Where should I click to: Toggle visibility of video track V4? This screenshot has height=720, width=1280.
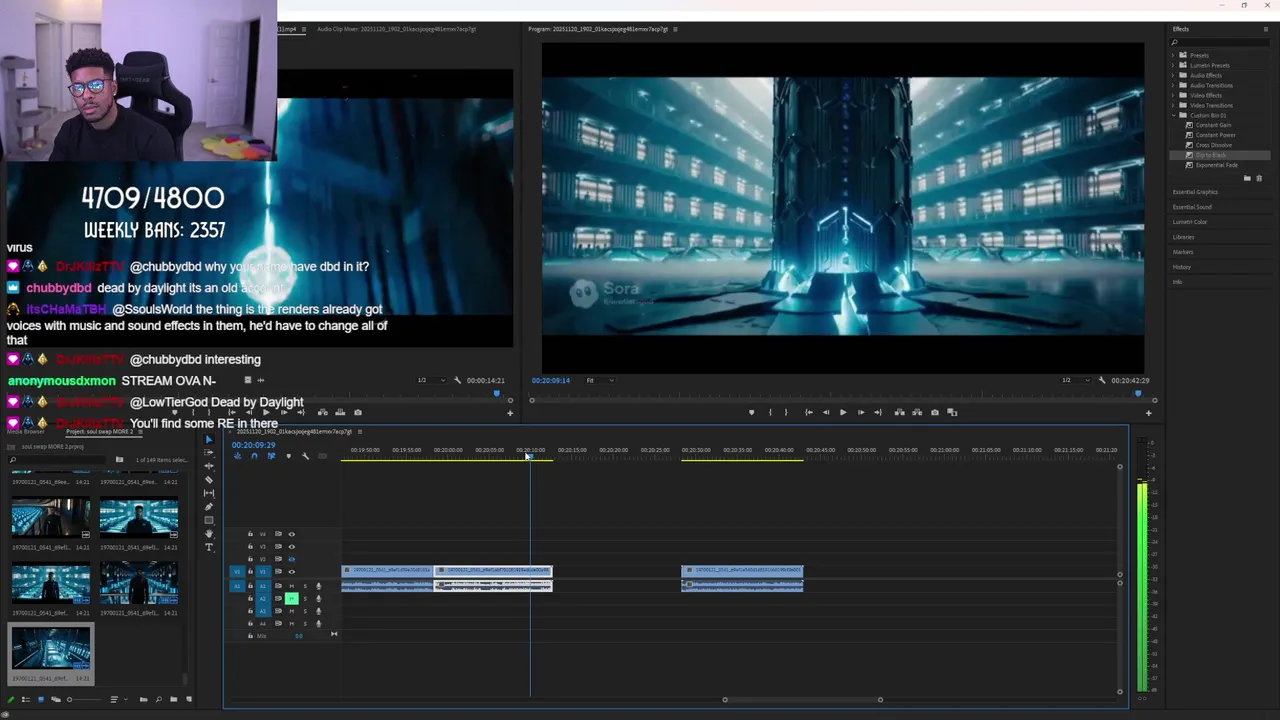tap(291, 534)
